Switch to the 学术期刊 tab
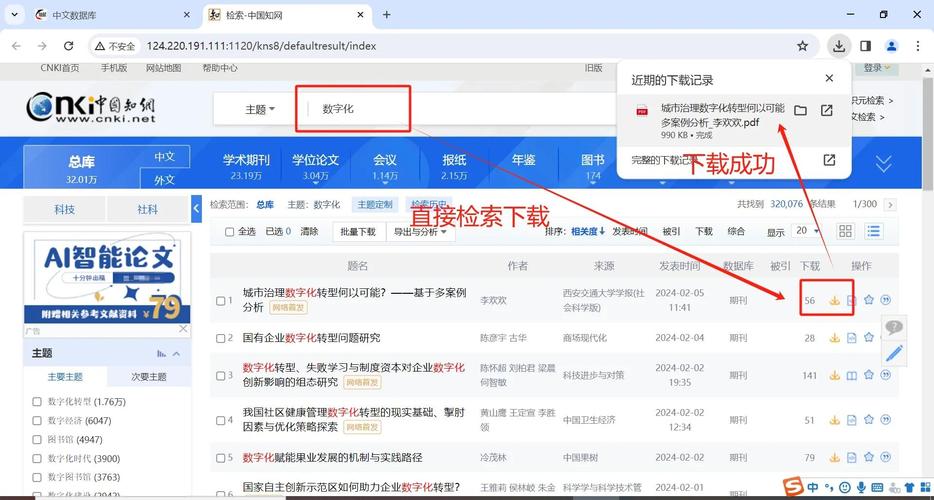This screenshot has height=500, width=934. pos(246,167)
